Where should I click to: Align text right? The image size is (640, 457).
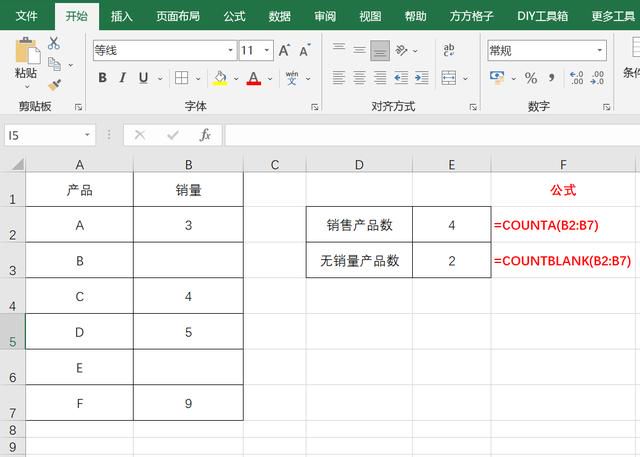pyautogui.click(x=380, y=78)
